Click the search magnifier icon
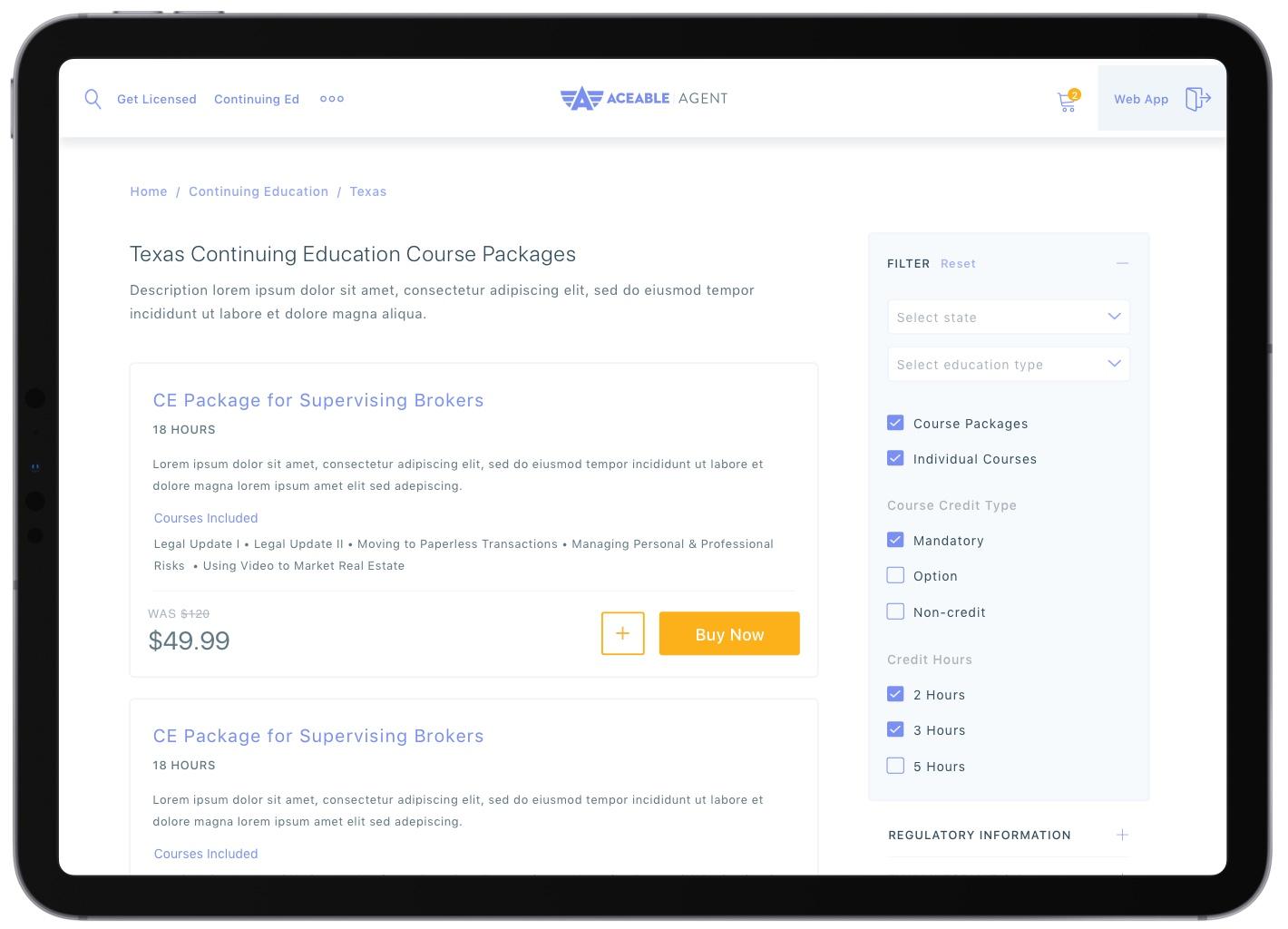Viewport: 1288px width, 929px height. coord(93,99)
